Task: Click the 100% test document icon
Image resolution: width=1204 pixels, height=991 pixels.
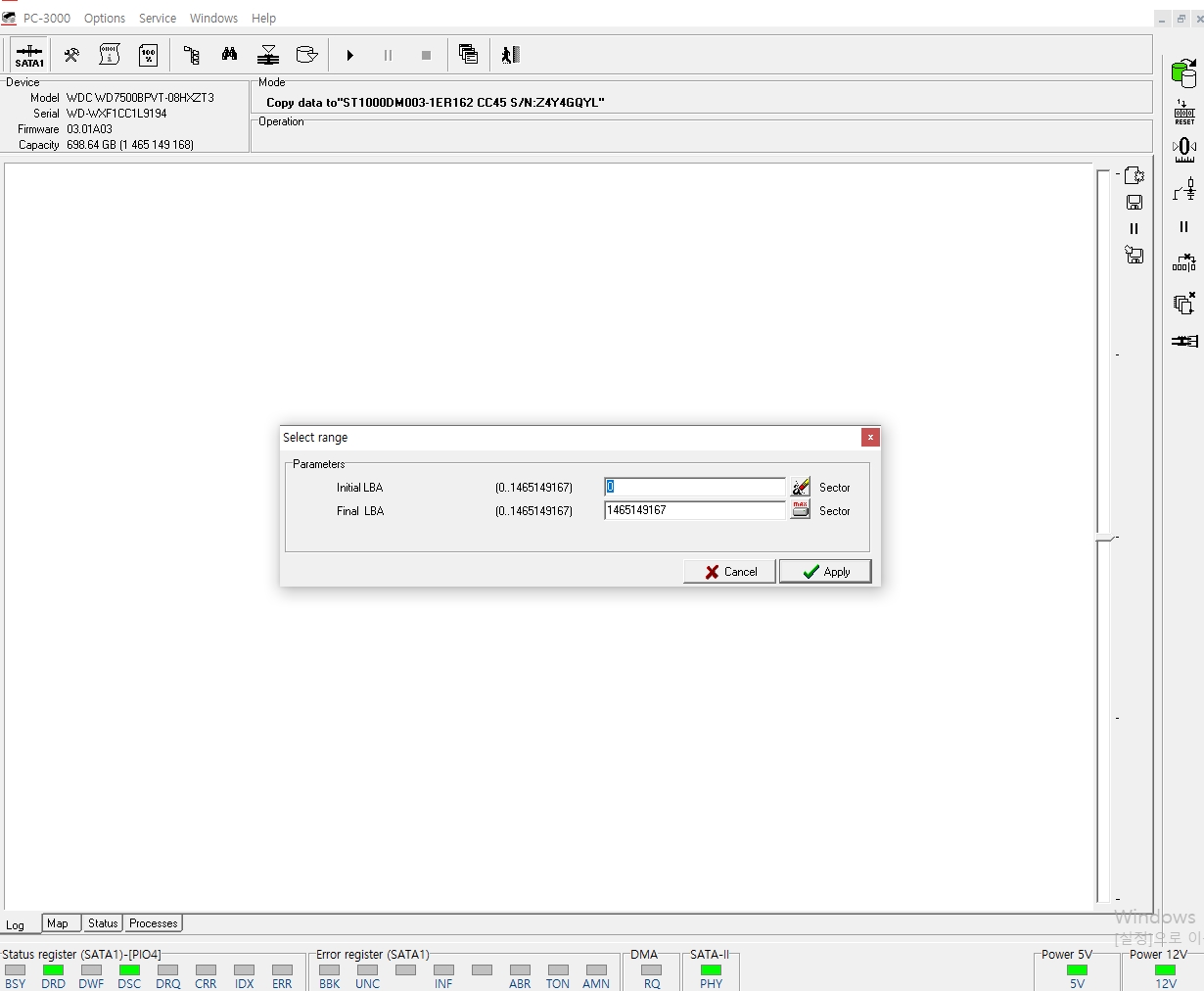Action: tap(148, 55)
